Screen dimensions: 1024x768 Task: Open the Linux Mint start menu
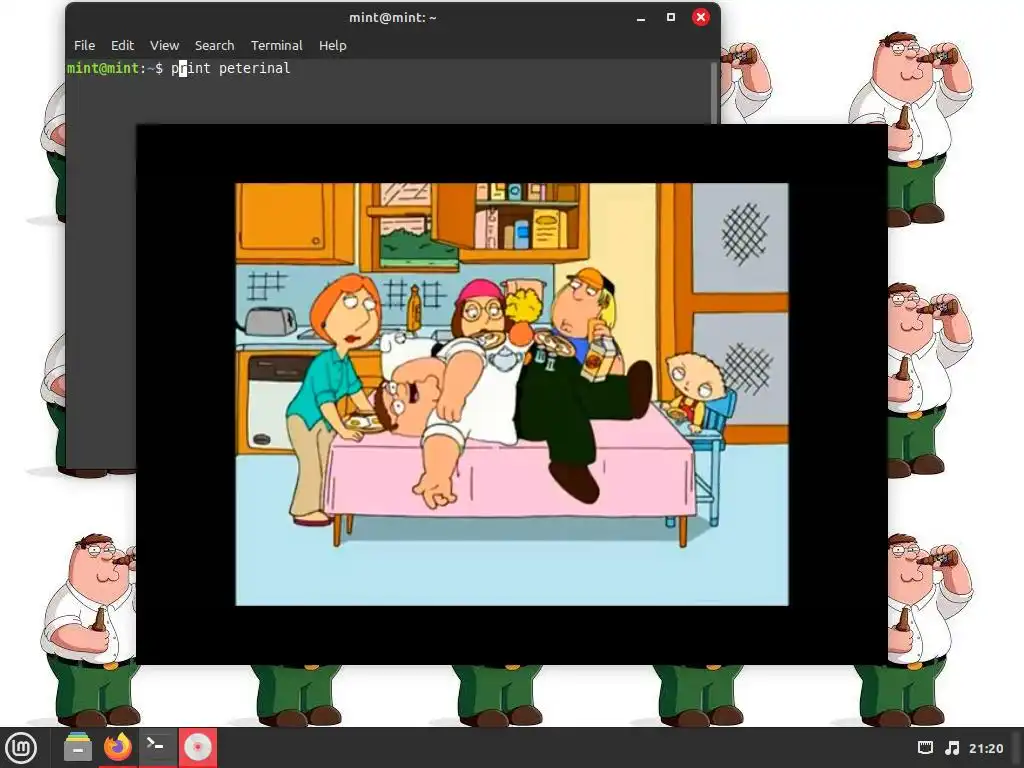21,748
